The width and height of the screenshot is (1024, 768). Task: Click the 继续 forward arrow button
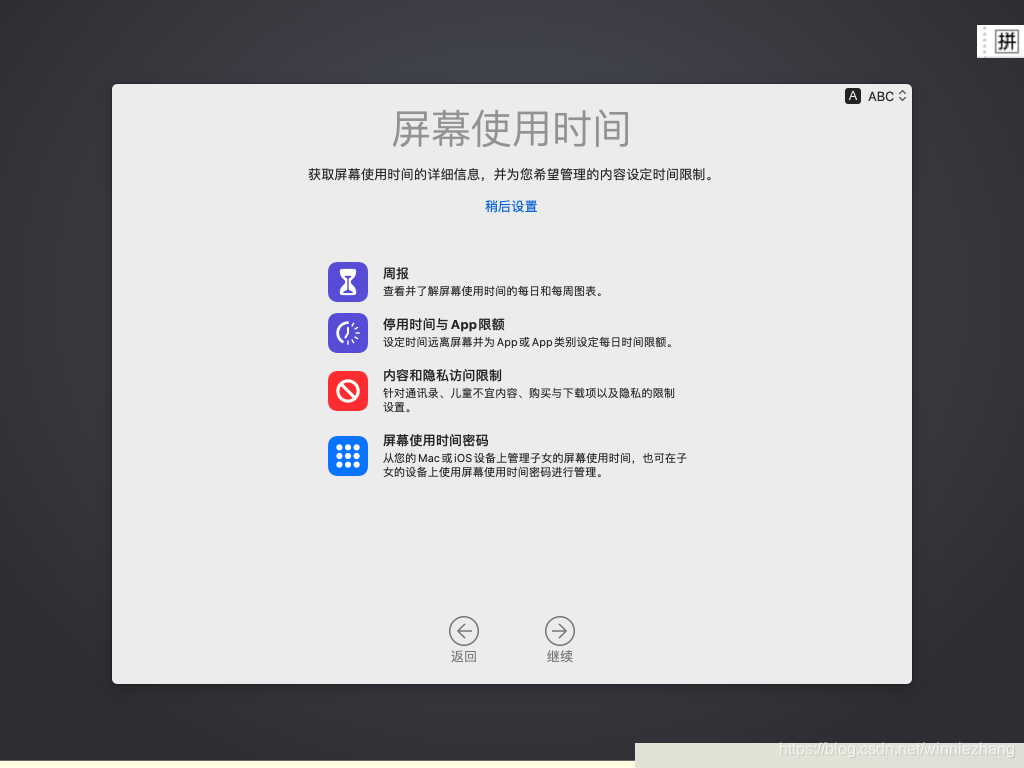point(560,631)
